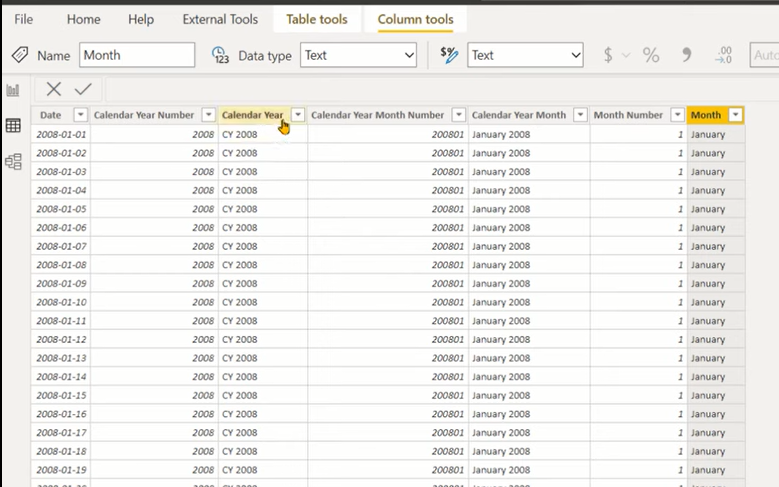Screen dimensions: 779x487
Task: Click date cell 2008-01-01
Action: tap(61, 134)
